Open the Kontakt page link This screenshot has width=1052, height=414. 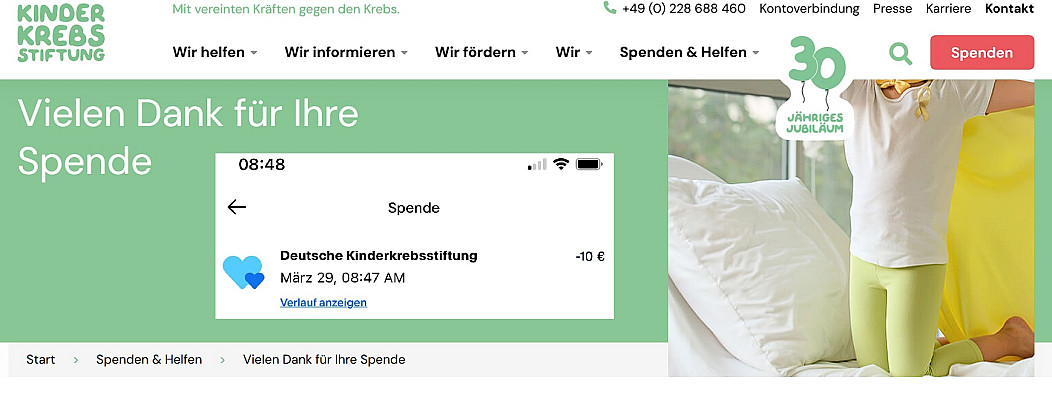[x=1009, y=9]
